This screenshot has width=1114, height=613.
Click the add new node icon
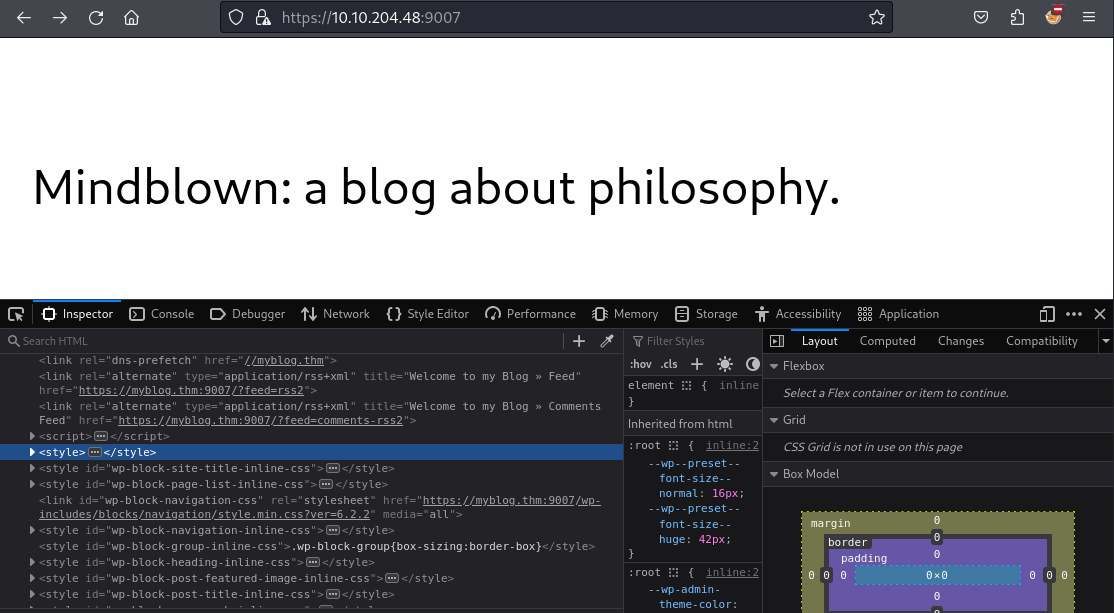[579, 341]
